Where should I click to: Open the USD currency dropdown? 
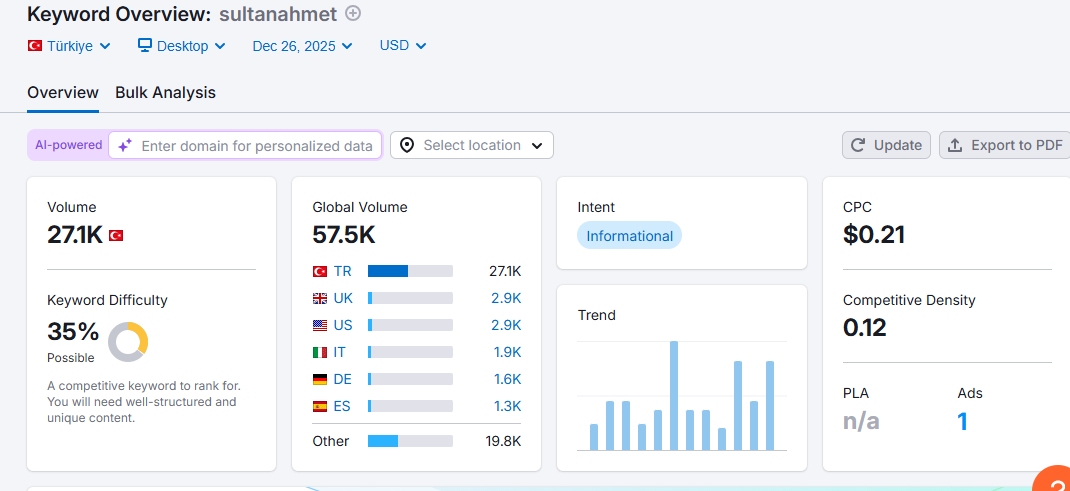click(x=403, y=46)
